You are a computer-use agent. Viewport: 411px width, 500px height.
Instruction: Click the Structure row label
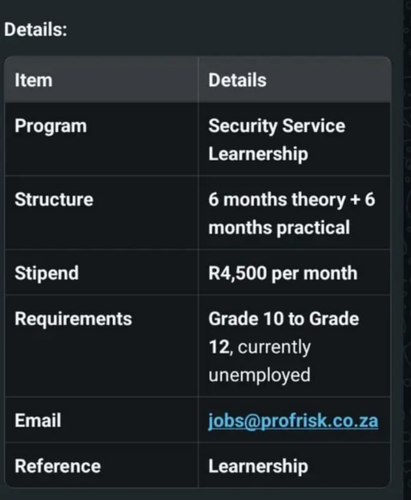[x=54, y=199]
